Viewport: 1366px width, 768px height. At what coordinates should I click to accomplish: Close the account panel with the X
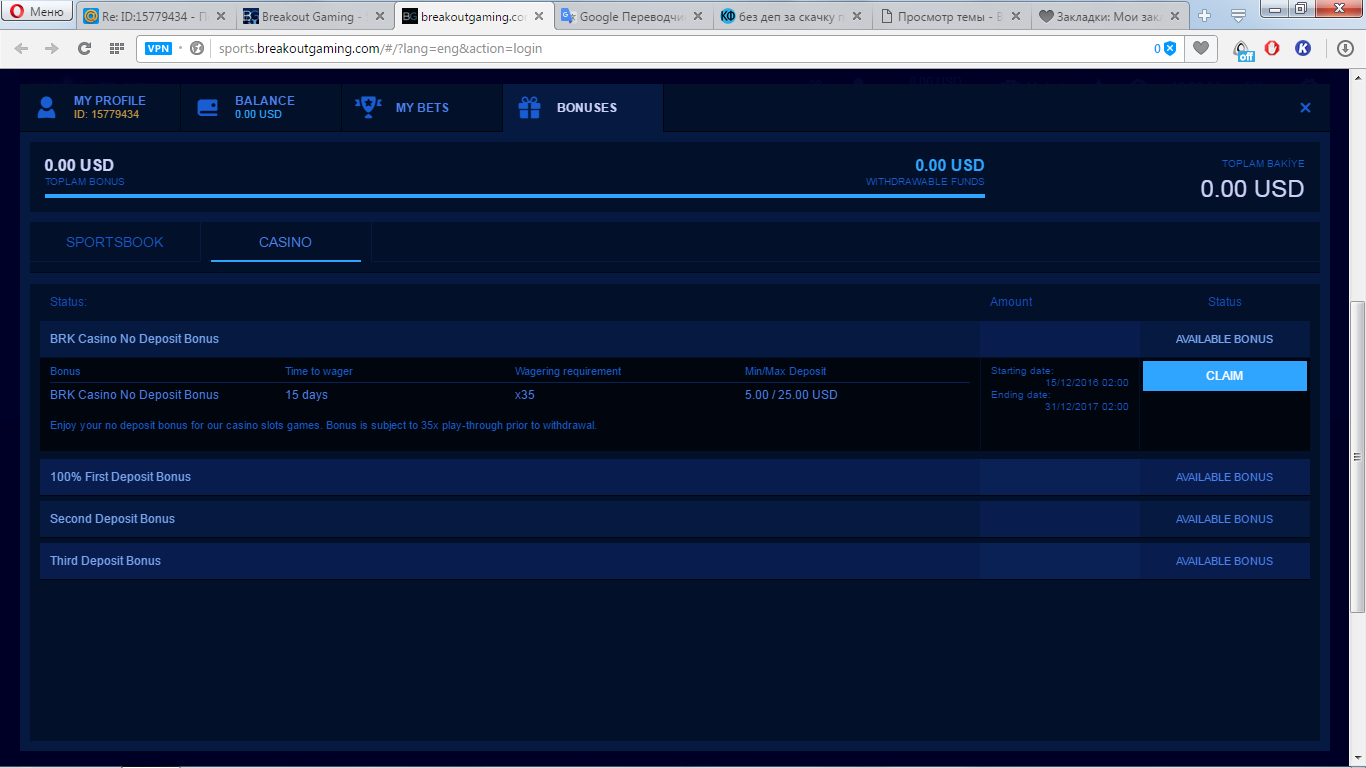[x=1305, y=108]
